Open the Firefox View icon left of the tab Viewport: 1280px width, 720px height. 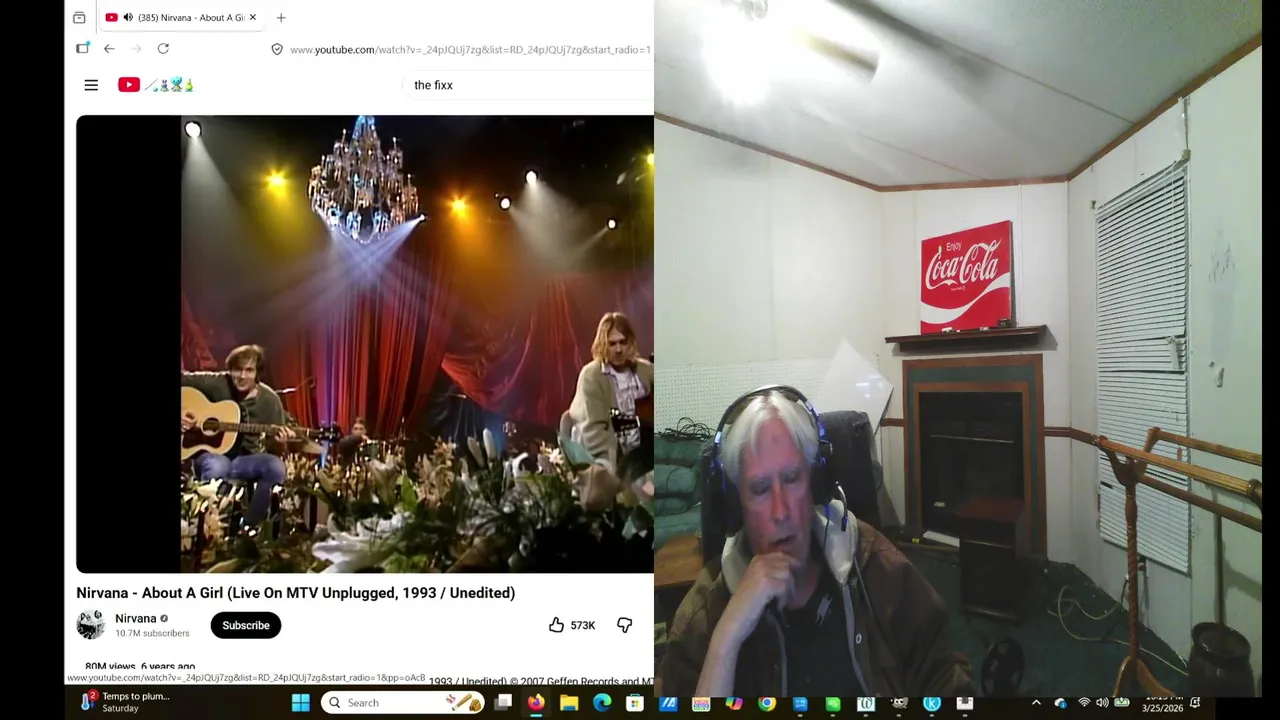(x=79, y=17)
